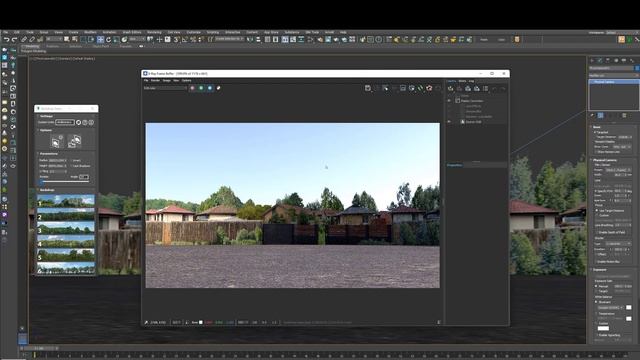
Task: Toggle the red channel button in Frame Buffer
Action: pyautogui.click(x=192, y=88)
